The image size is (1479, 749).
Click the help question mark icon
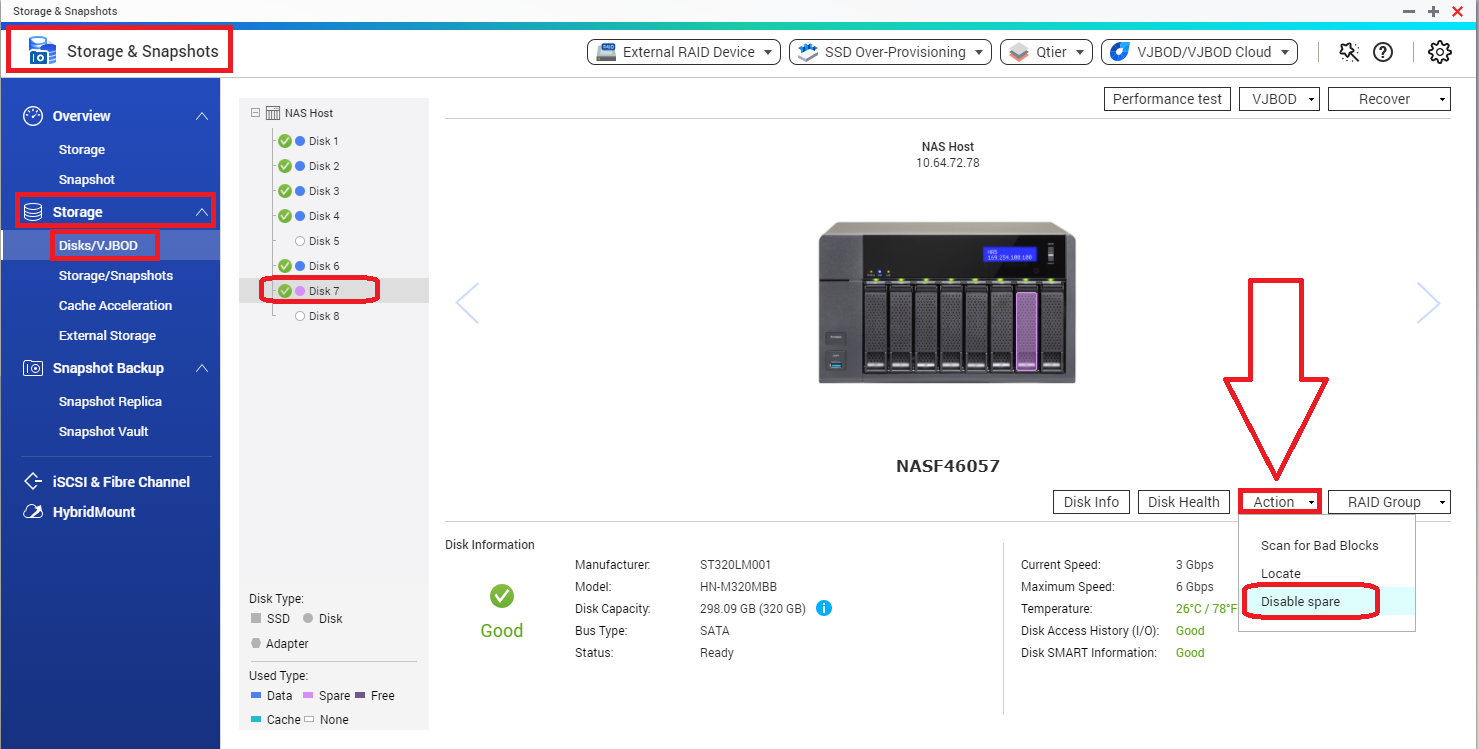click(x=1383, y=52)
